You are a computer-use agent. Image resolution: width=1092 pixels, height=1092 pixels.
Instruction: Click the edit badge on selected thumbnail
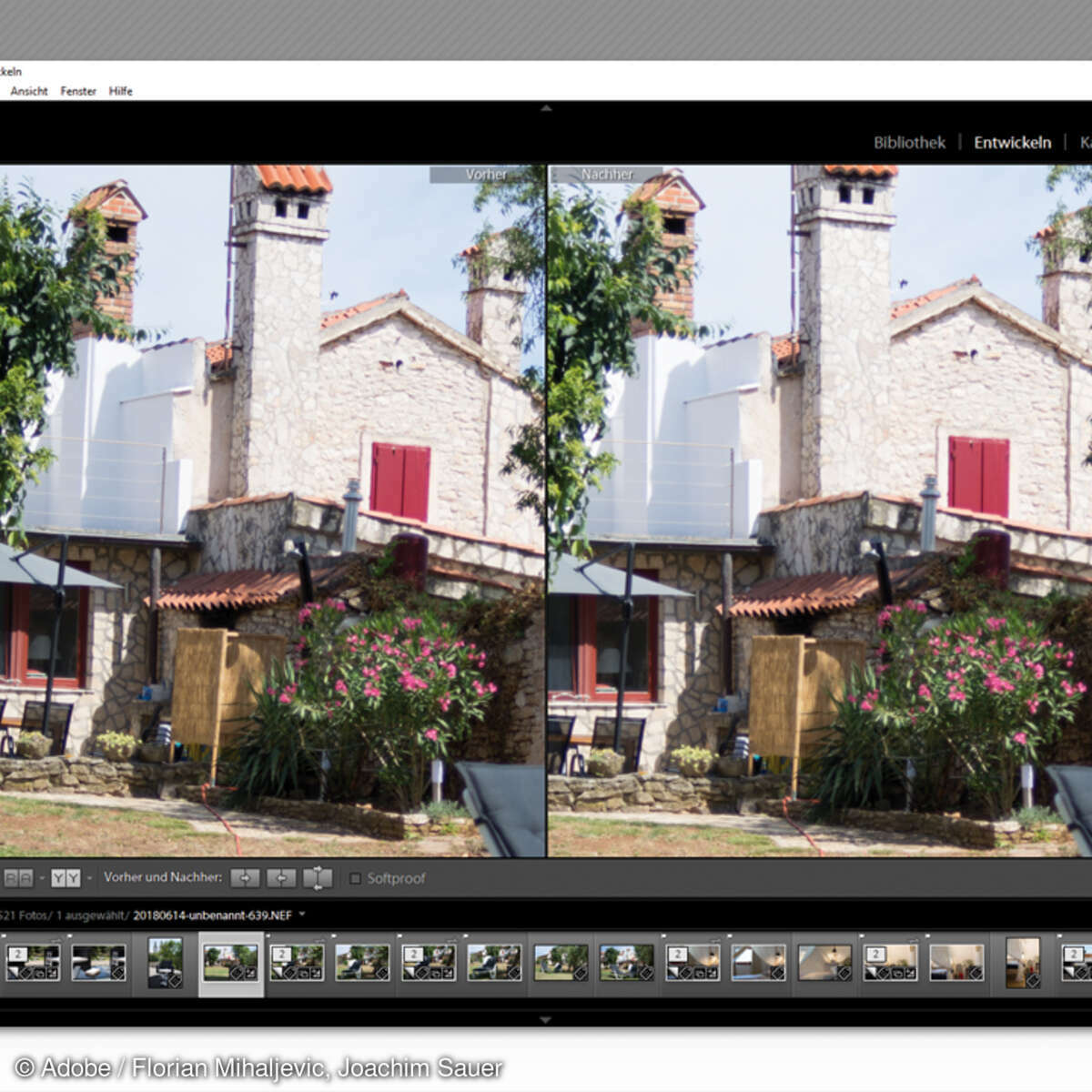click(x=238, y=973)
